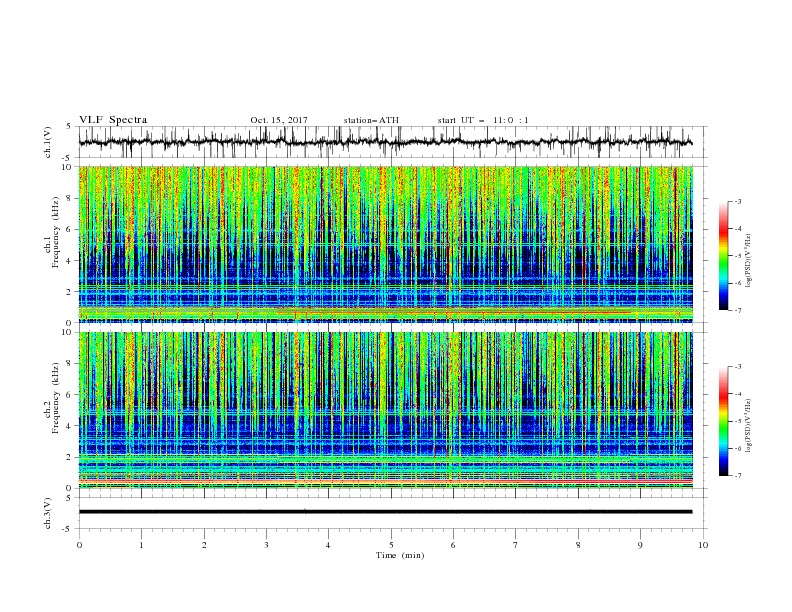Click the "9" tick on the time axis
The width and height of the screenshot is (792, 612).
click(640, 545)
